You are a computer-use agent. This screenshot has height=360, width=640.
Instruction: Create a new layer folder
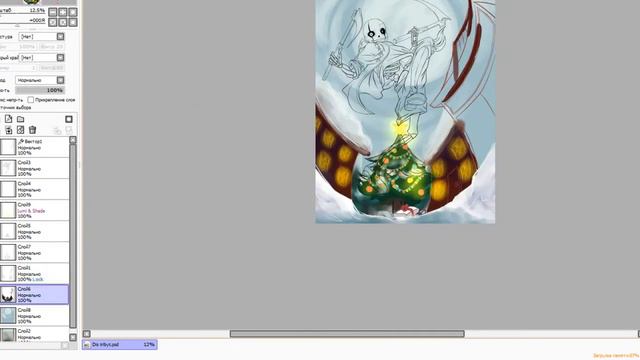tap(20, 119)
